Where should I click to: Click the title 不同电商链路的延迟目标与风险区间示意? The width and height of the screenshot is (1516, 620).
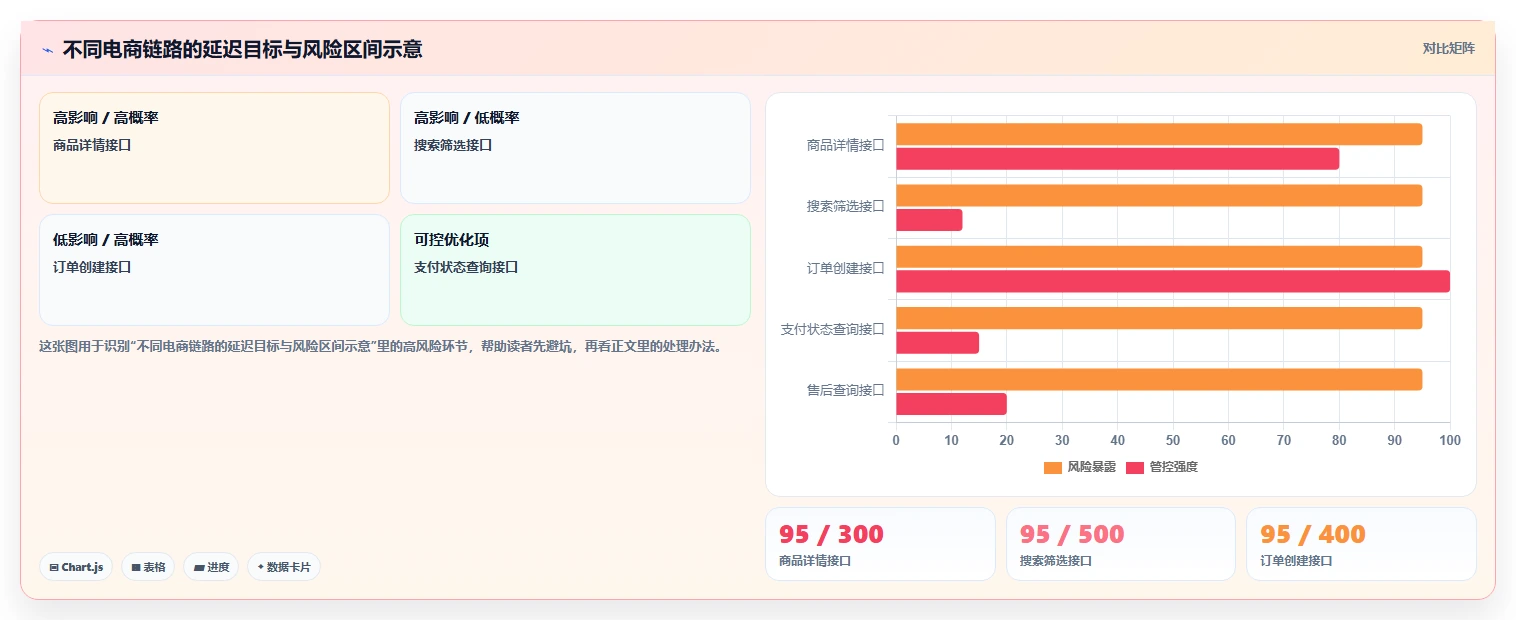click(242, 49)
